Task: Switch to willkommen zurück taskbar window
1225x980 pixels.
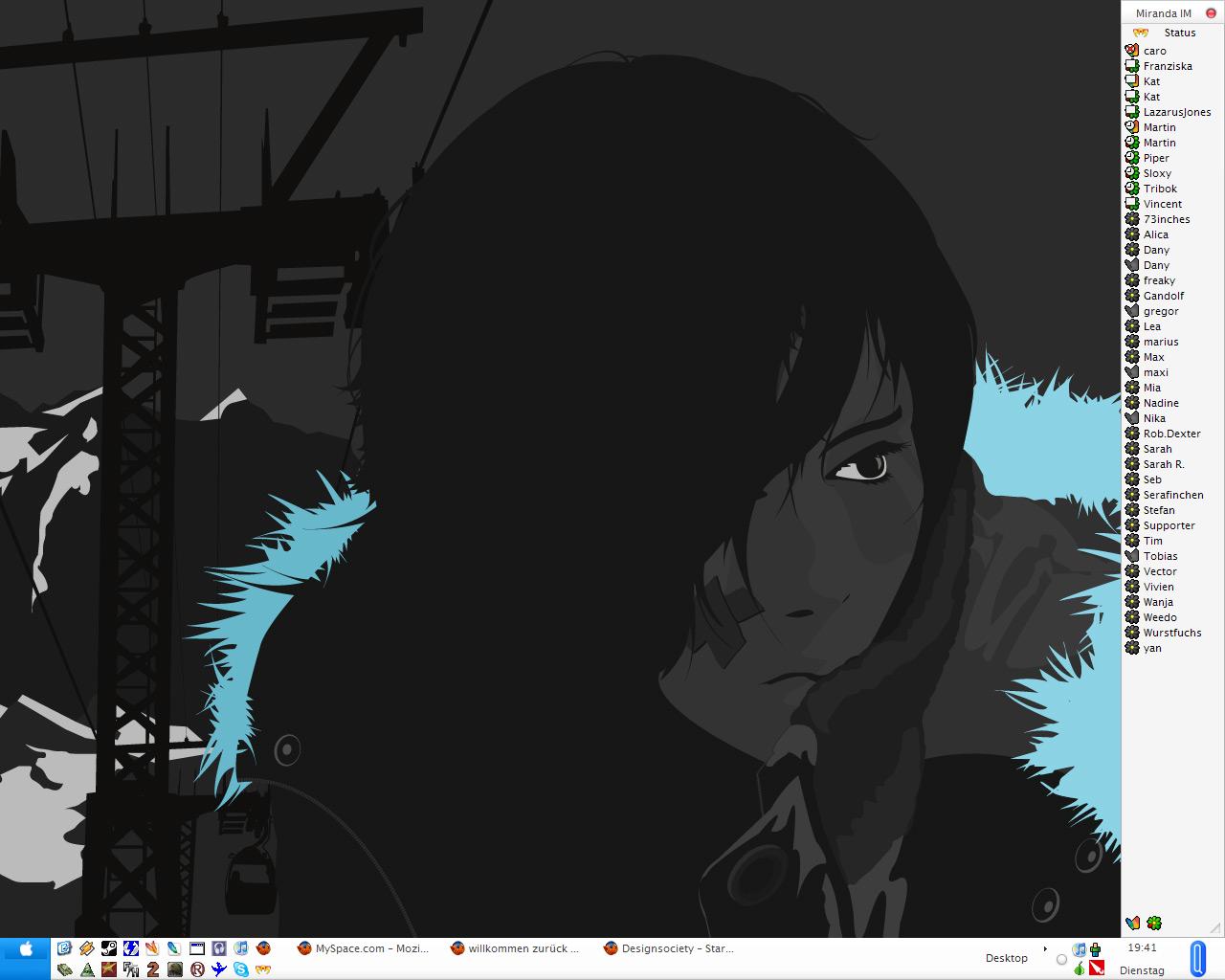Action: [x=516, y=948]
